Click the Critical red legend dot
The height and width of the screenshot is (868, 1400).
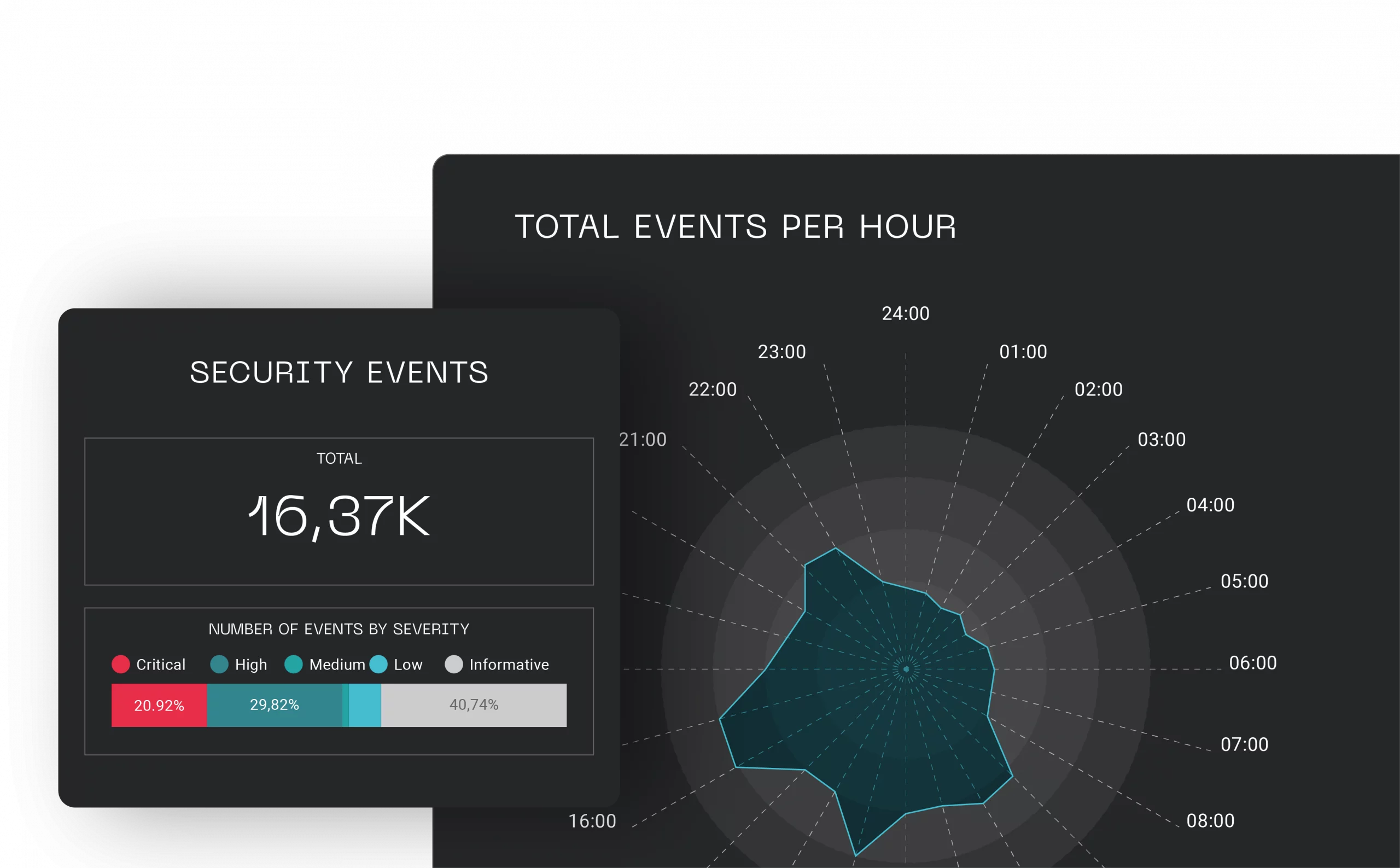(x=120, y=664)
